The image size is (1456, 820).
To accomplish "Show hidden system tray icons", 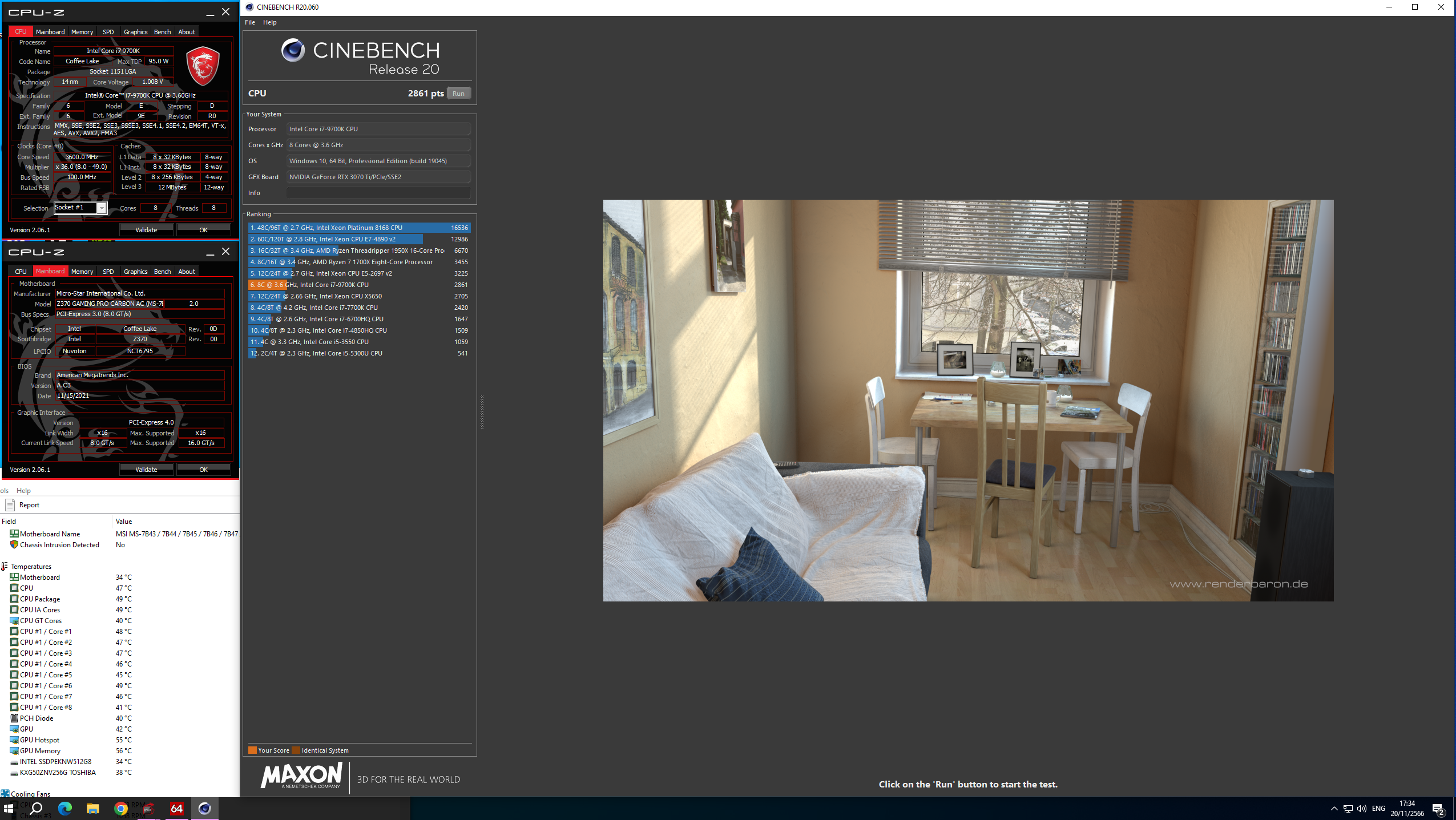I will point(1334,808).
